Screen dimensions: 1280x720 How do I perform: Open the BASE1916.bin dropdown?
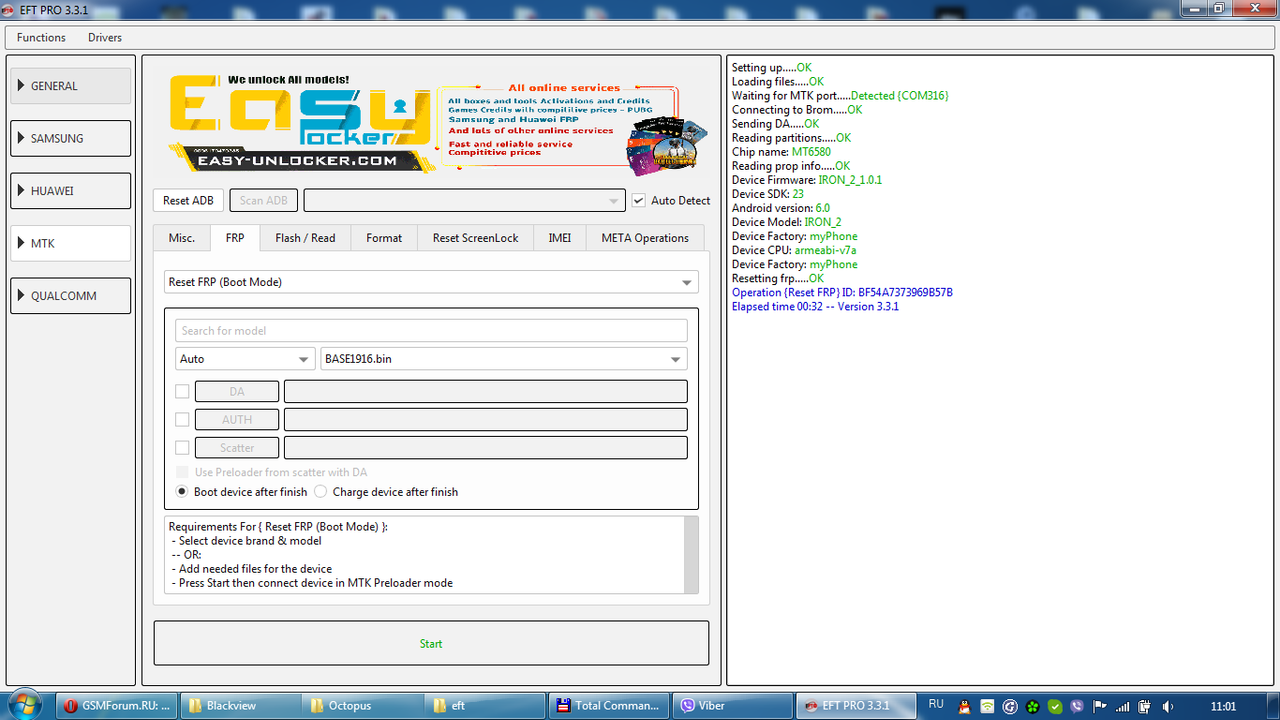[x=504, y=359]
